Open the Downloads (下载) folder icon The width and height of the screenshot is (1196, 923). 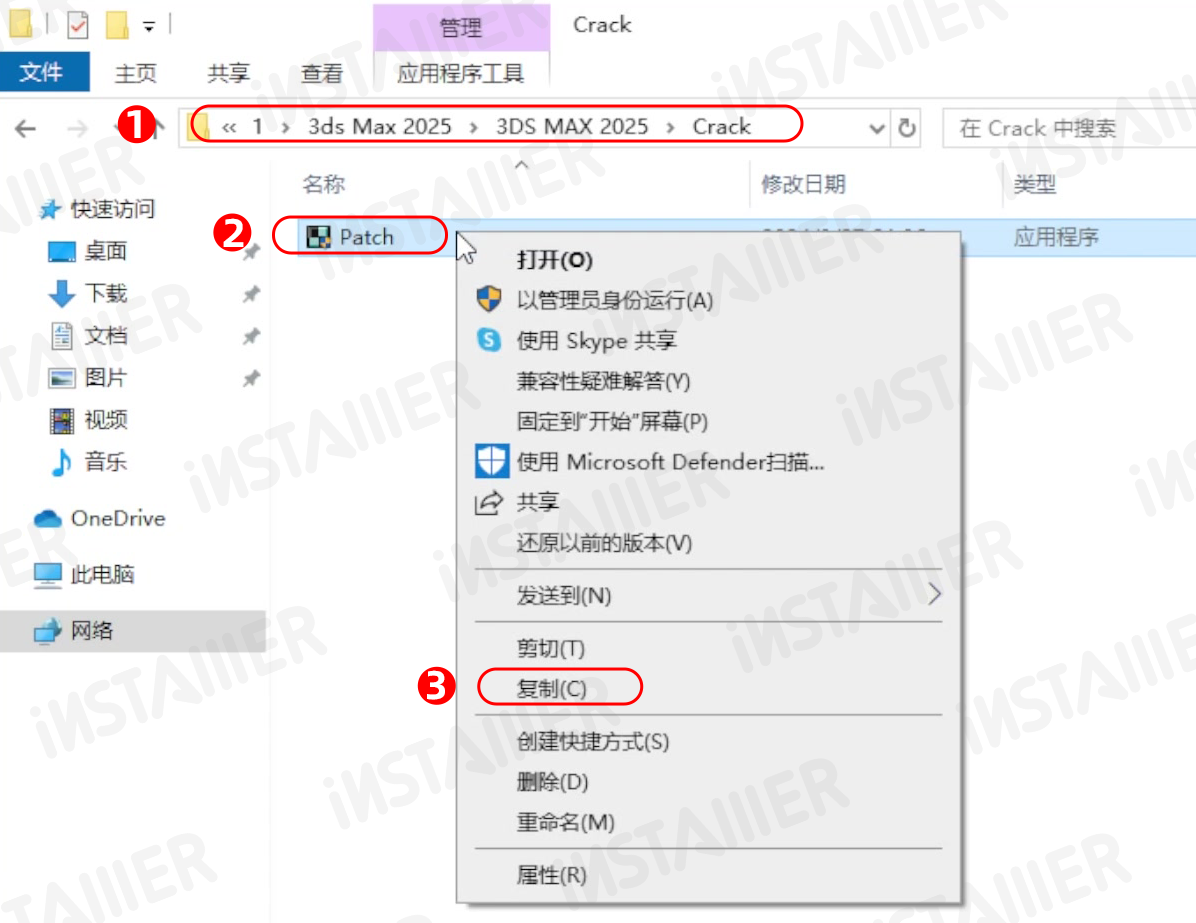point(62,293)
